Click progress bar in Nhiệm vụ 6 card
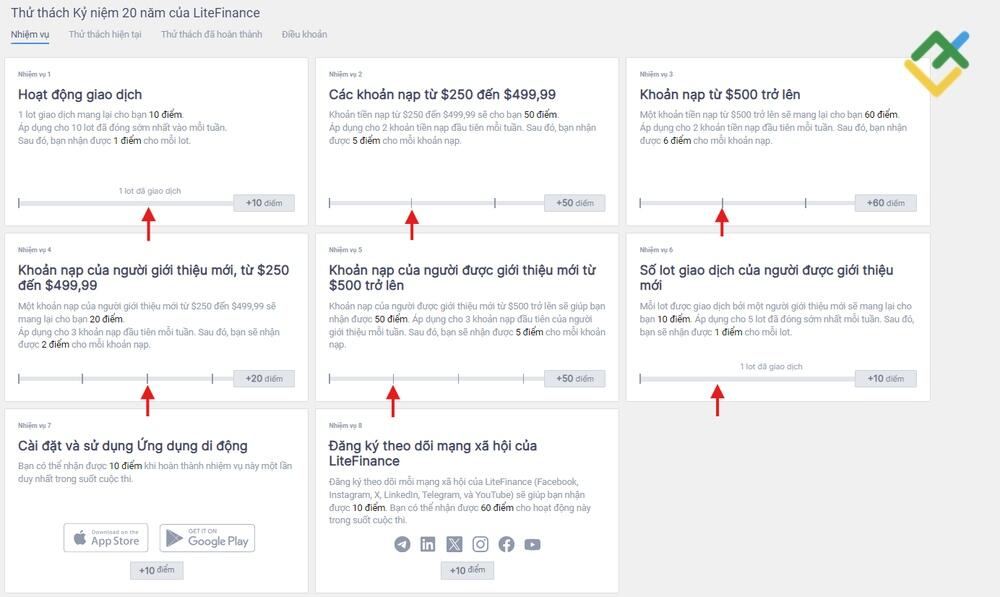 pos(747,378)
